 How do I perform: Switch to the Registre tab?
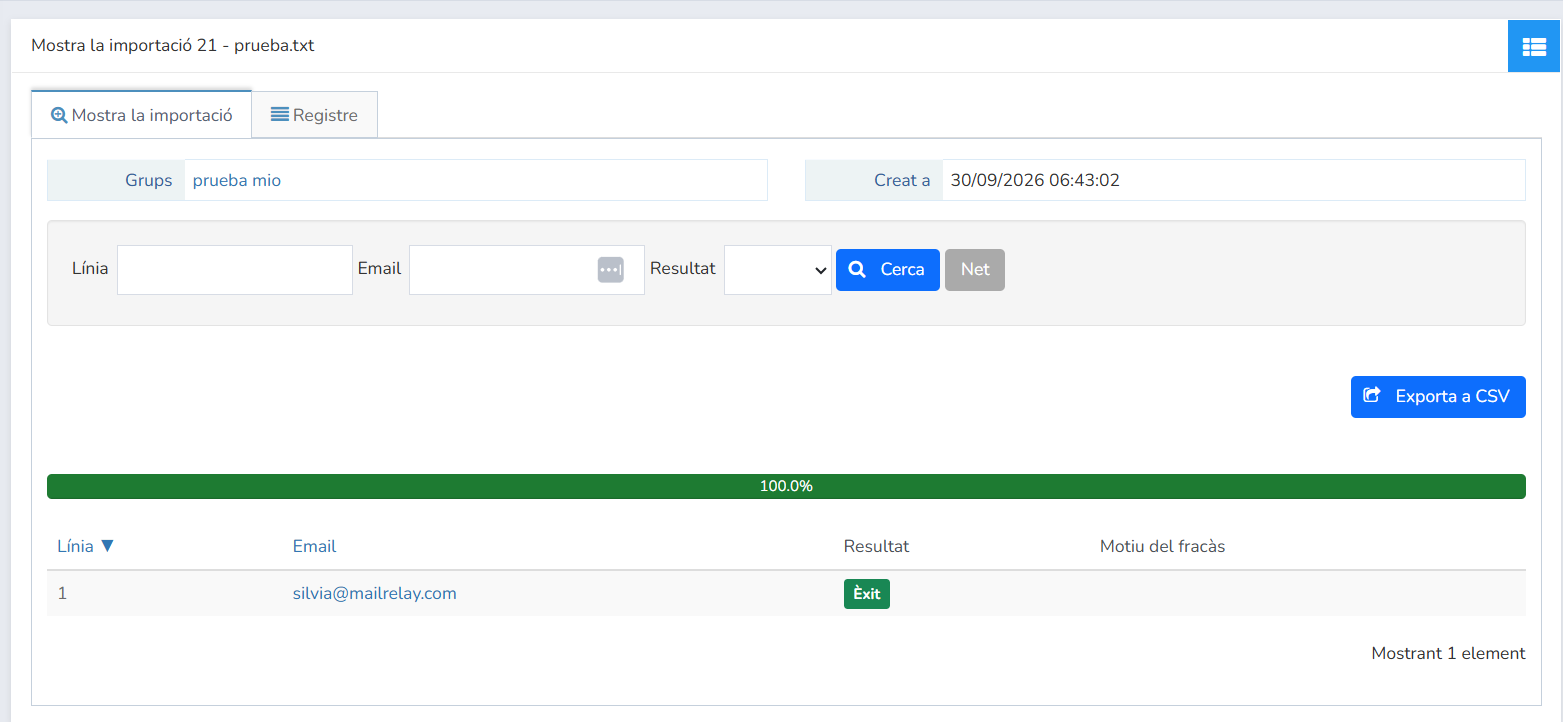pos(314,115)
